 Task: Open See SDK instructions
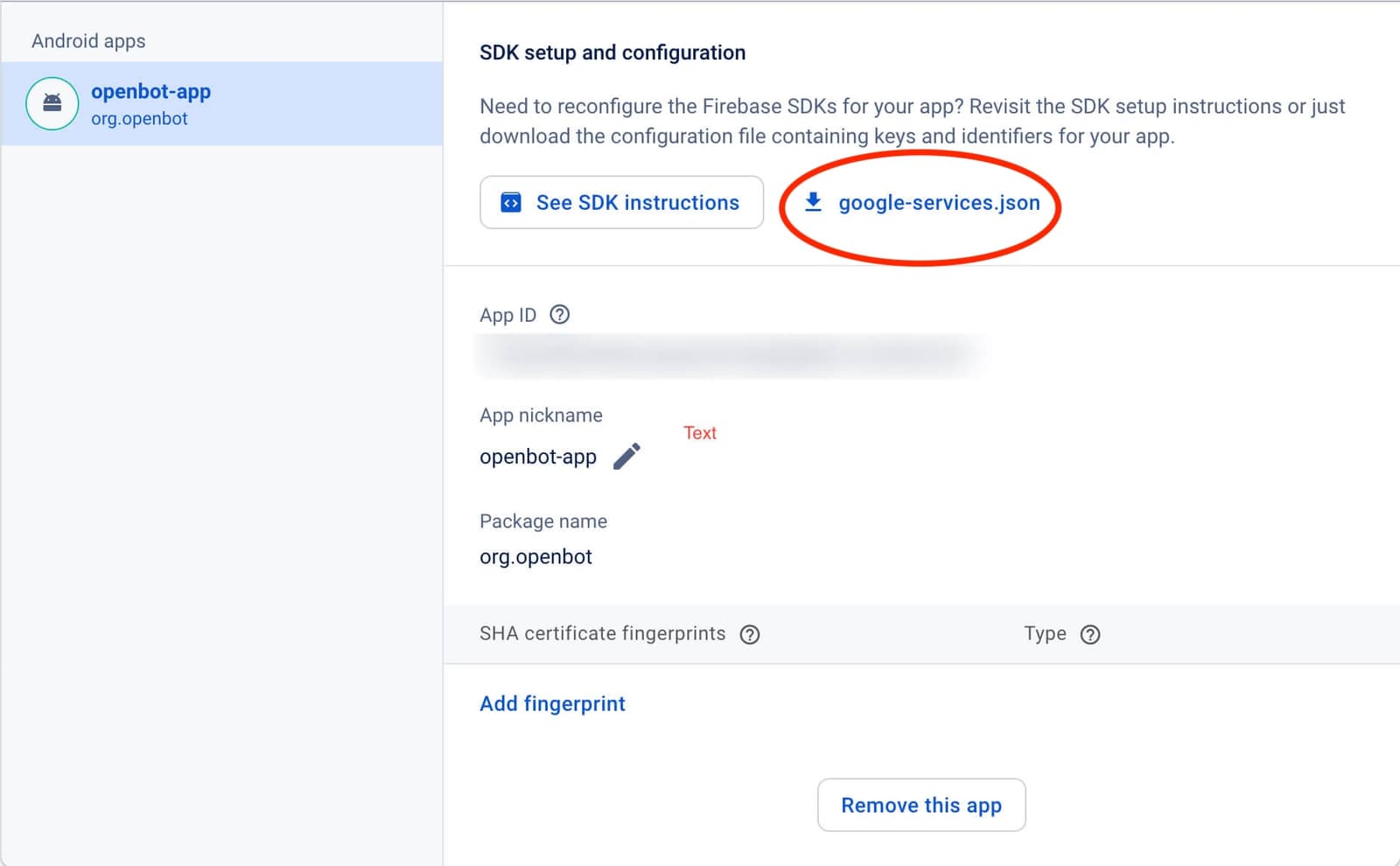pos(621,202)
